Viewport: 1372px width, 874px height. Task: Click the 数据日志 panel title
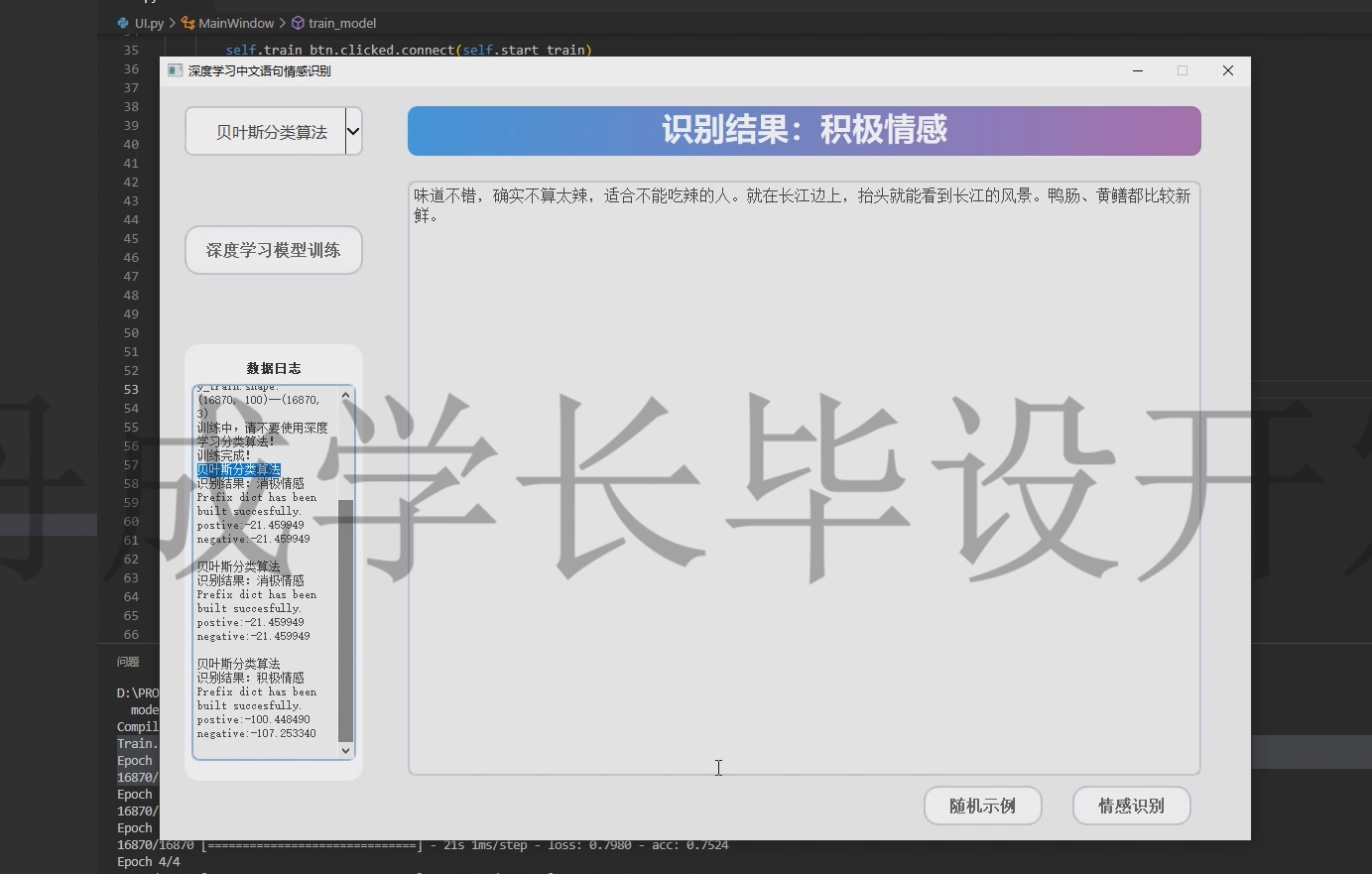[x=273, y=368]
